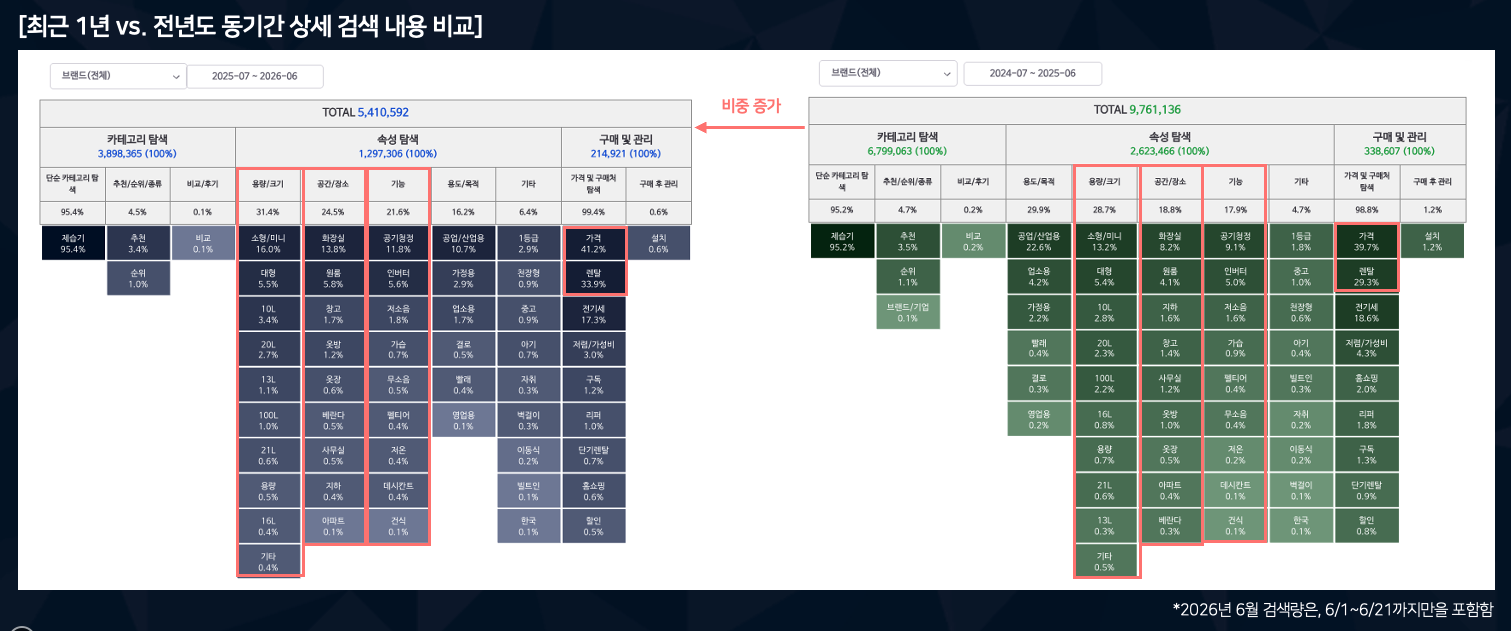Select the green 설치 1.2% cell
Image resolution: width=1511 pixels, height=631 pixels.
coord(1432,240)
